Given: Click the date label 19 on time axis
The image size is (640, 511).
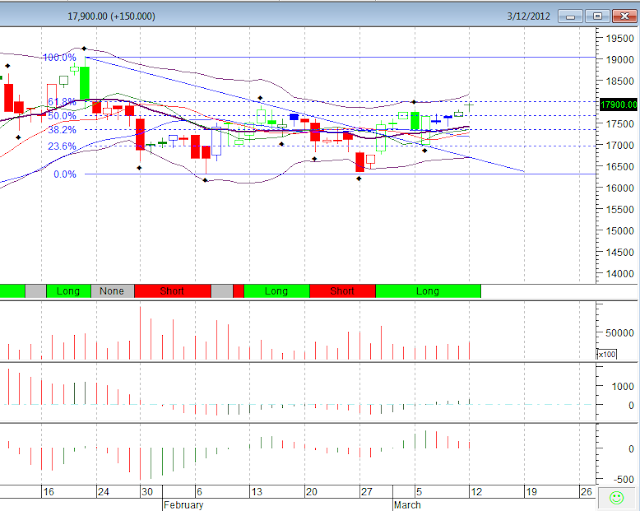Looking at the screenshot, I should pos(531,492).
